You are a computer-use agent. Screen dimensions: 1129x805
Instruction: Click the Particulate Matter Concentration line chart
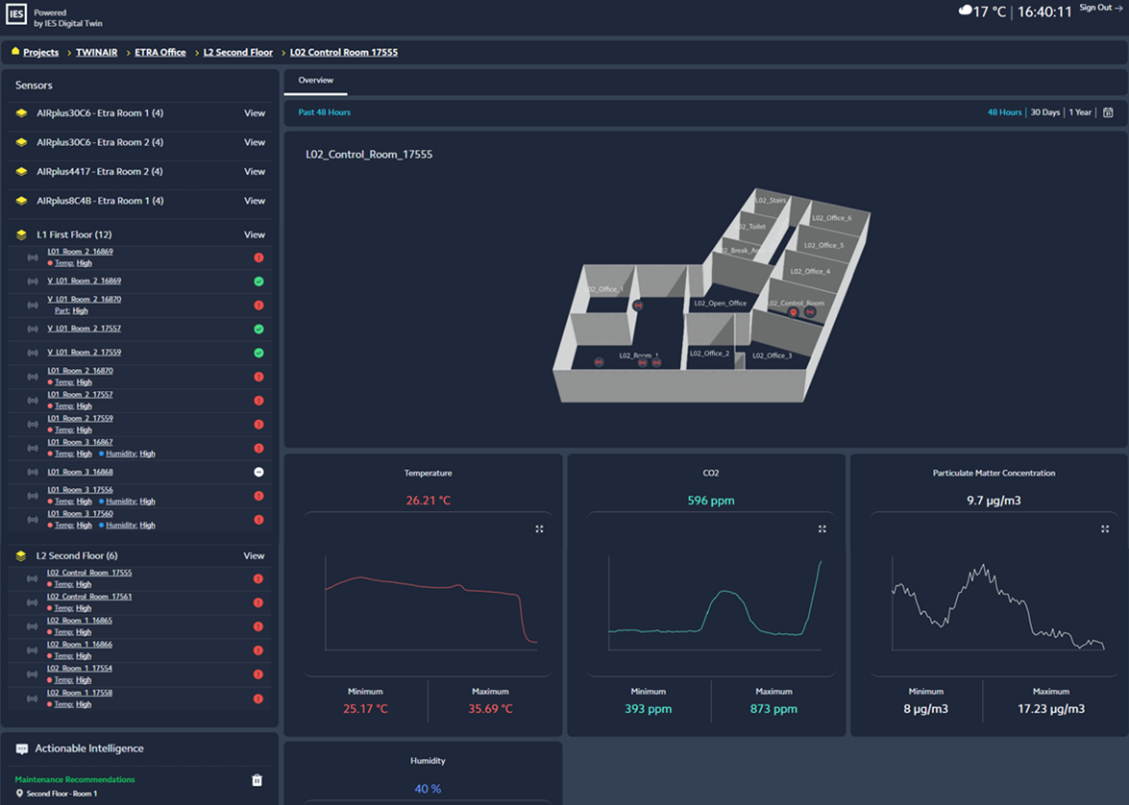pos(998,603)
